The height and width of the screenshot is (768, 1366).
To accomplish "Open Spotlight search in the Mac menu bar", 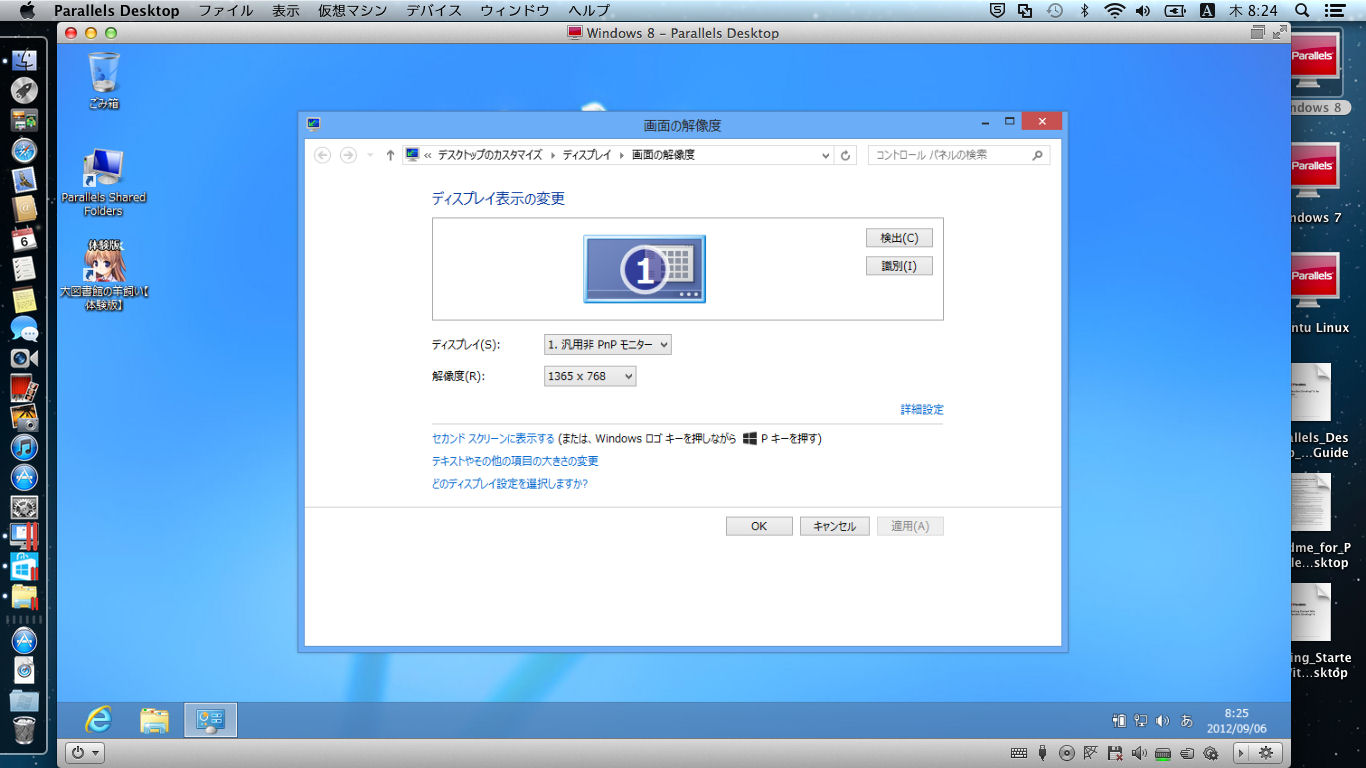I will tap(1302, 10).
